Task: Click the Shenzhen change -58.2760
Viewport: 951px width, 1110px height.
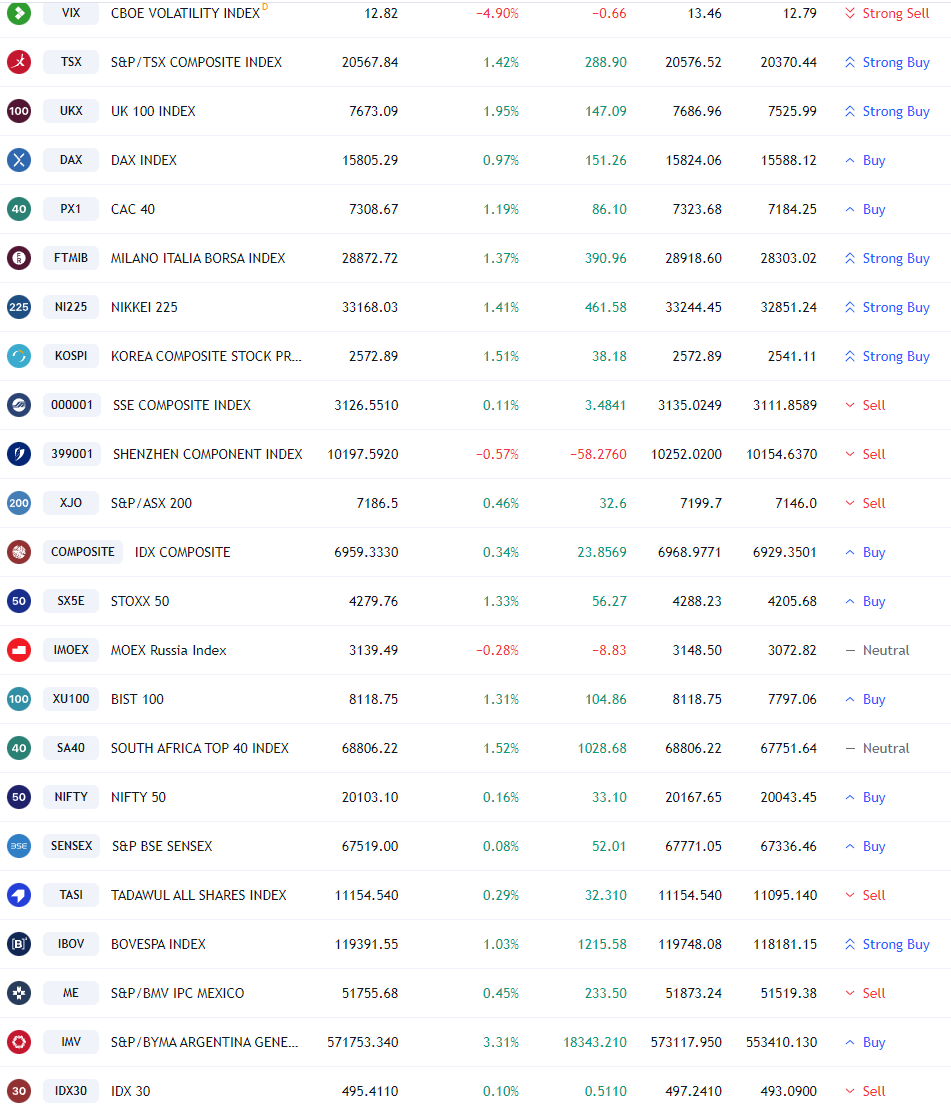Action: click(x=598, y=454)
